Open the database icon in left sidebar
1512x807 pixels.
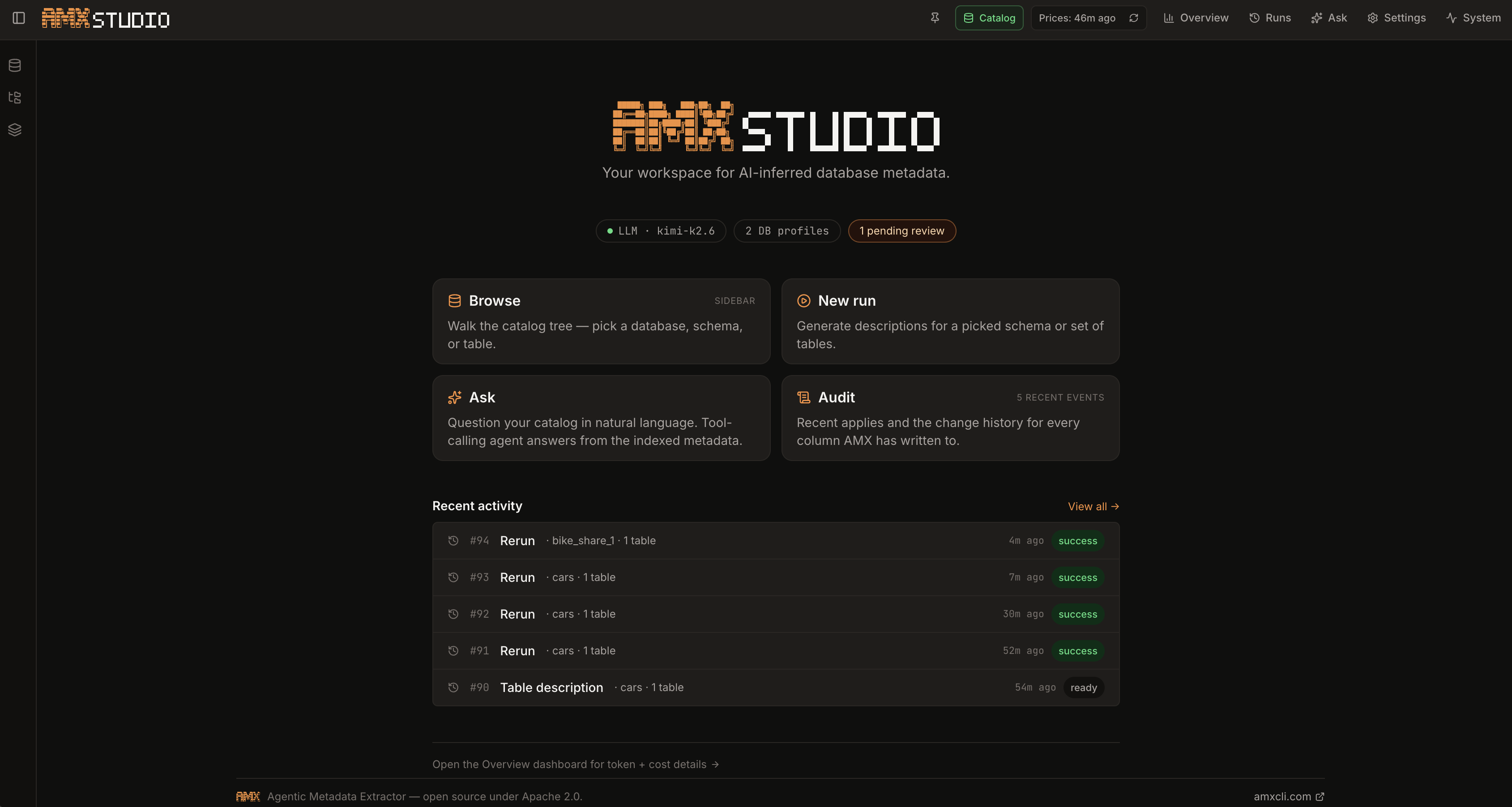click(x=15, y=65)
